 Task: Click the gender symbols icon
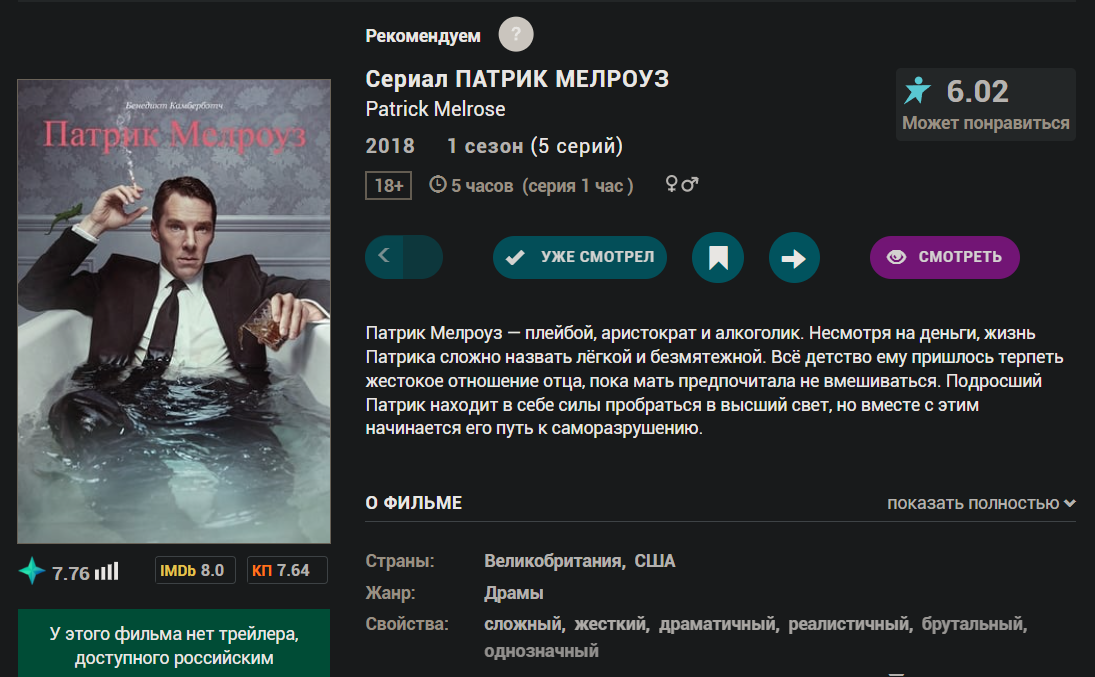682,184
